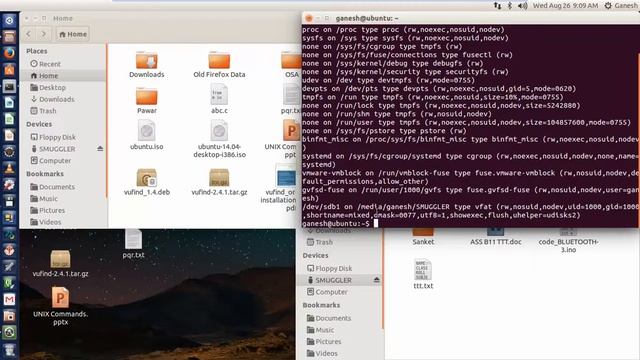Select ubuntu-14.04-desktop-i386.iso file
This screenshot has height=360, width=640.
[x=219, y=139]
